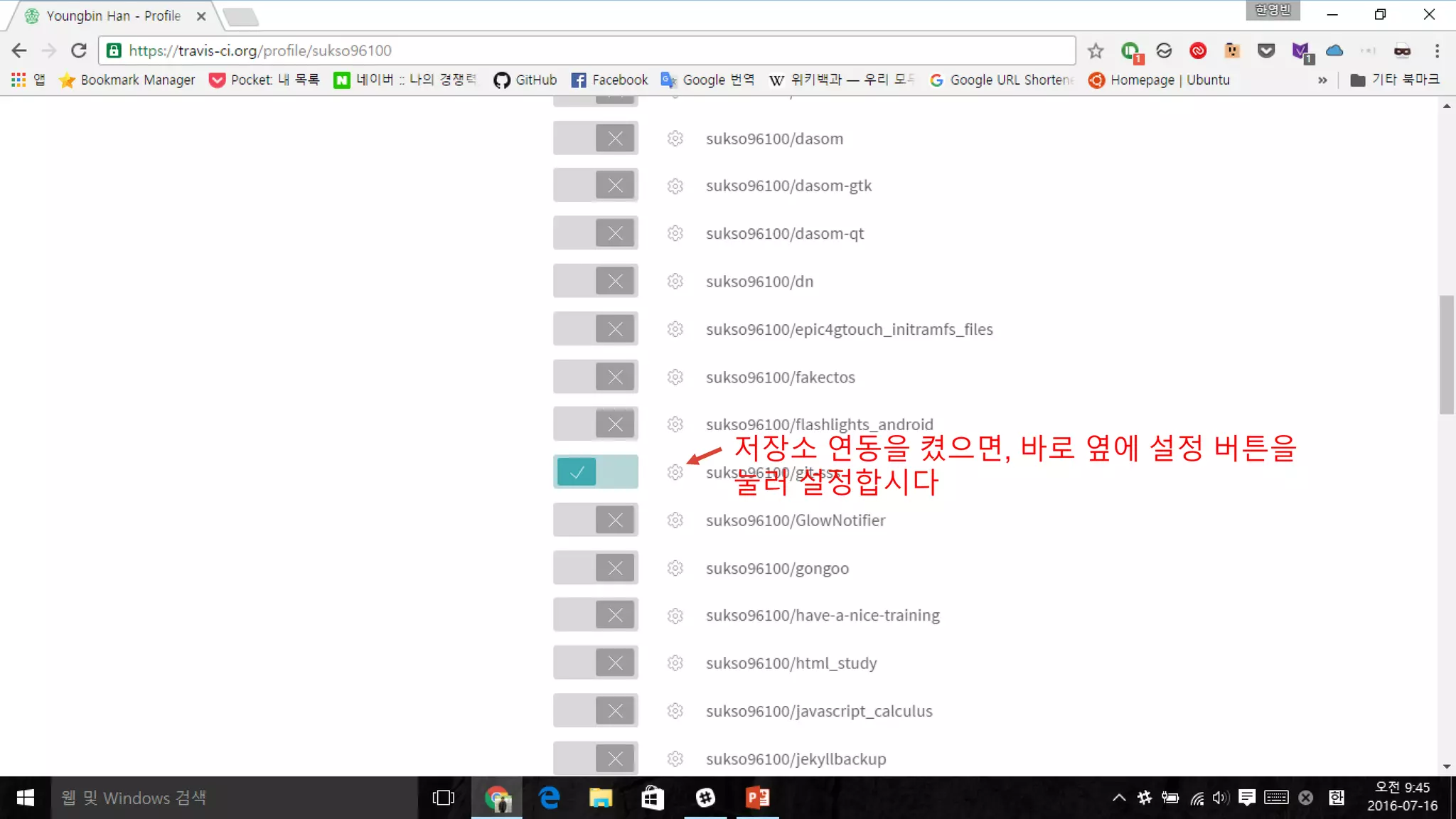1456x819 pixels.
Task: Open the volume control in system tray
Action: click(x=1221, y=798)
